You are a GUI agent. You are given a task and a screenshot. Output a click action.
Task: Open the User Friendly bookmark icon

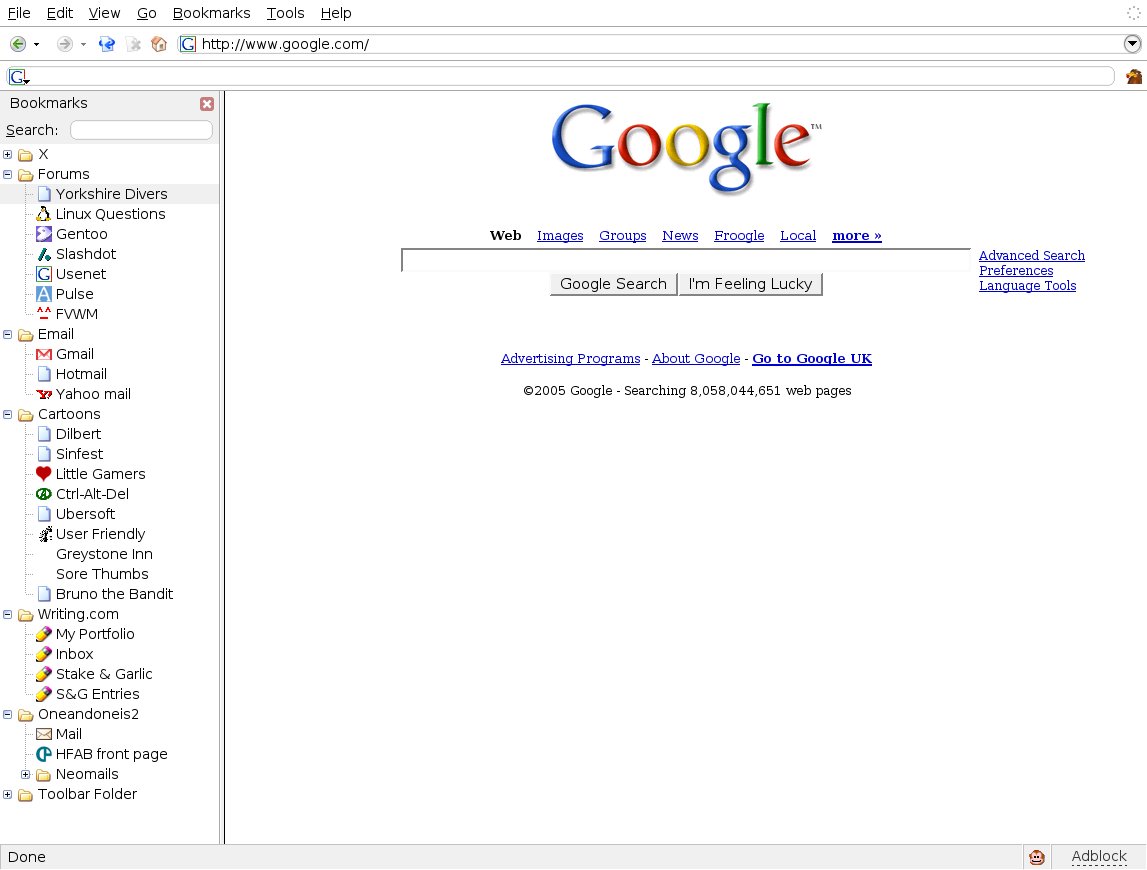[x=45, y=534]
